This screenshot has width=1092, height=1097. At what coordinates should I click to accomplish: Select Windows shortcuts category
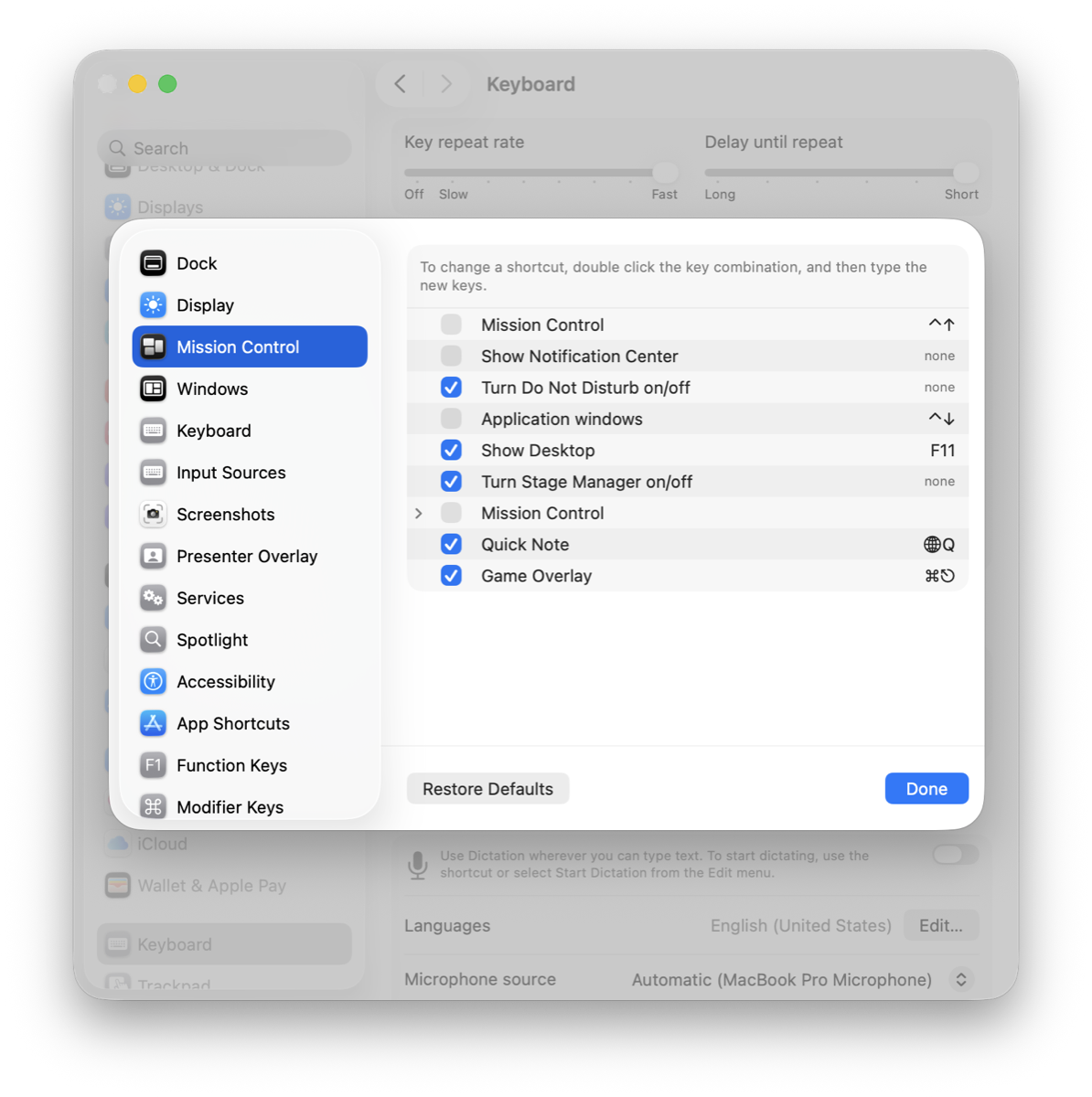point(250,389)
